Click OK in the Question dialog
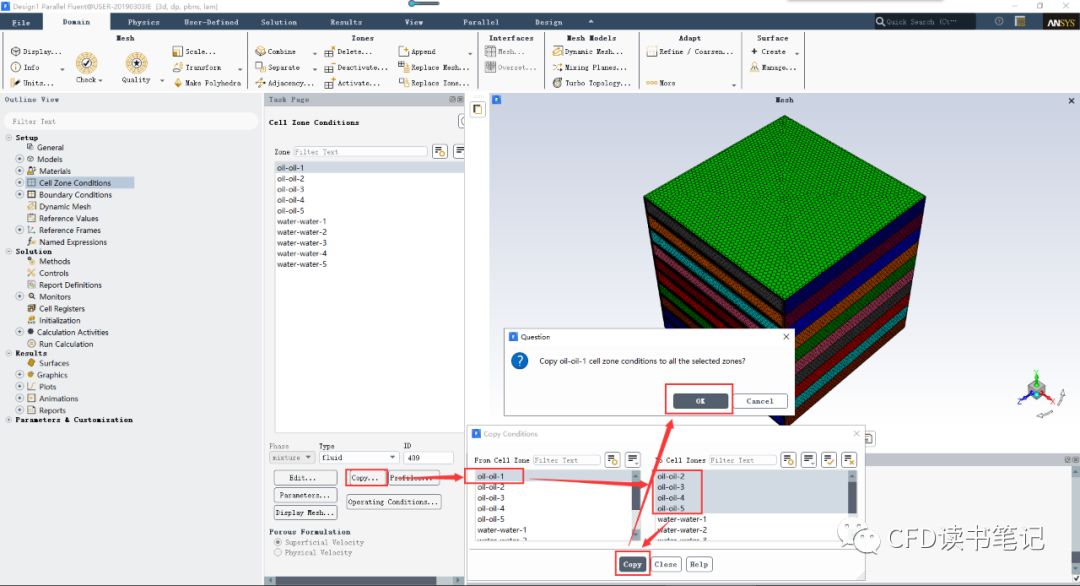 pyautogui.click(x=700, y=401)
